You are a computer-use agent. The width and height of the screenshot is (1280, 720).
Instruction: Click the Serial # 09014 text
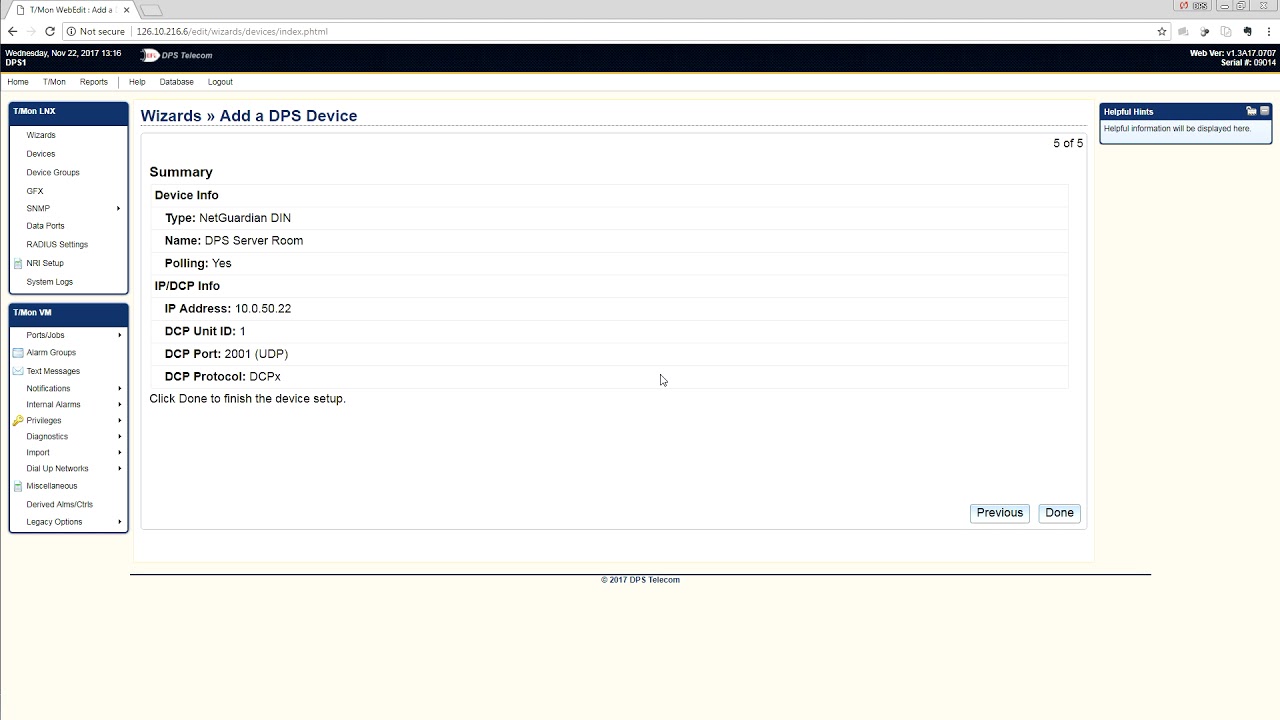click(x=1248, y=63)
